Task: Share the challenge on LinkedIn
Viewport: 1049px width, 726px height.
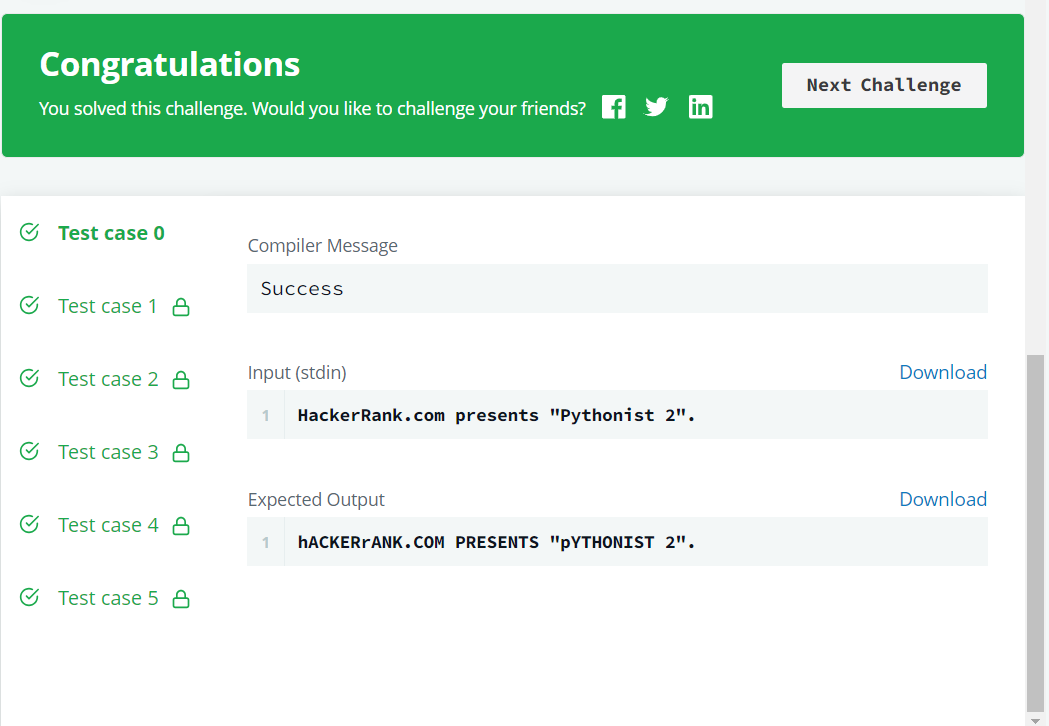Action: click(701, 107)
